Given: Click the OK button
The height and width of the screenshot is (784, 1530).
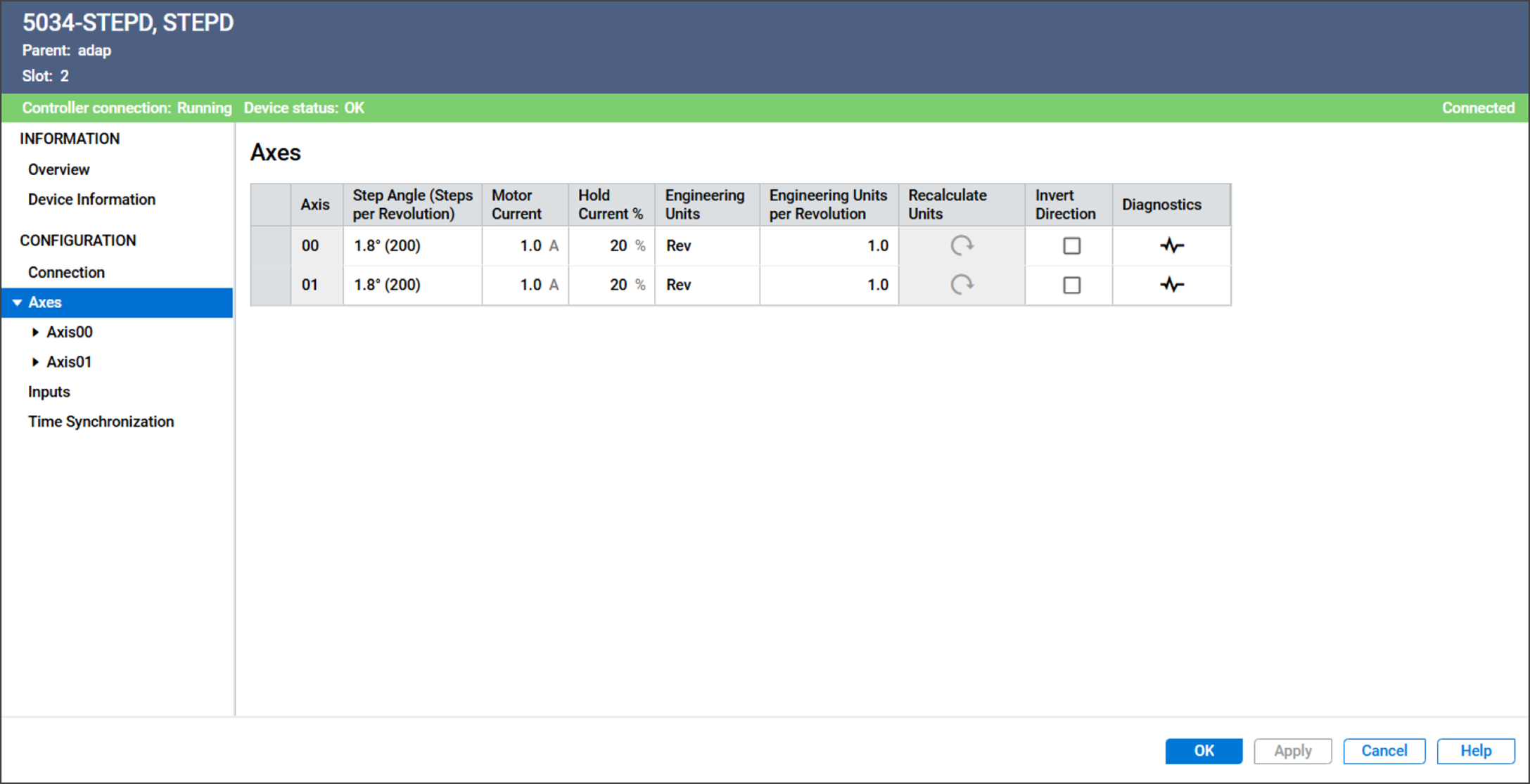Looking at the screenshot, I should [1204, 751].
